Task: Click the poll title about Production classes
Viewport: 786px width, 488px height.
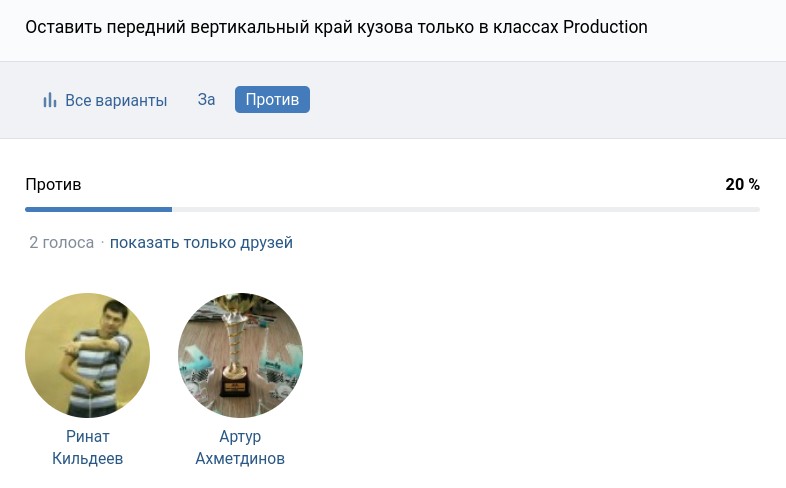Action: [x=336, y=27]
